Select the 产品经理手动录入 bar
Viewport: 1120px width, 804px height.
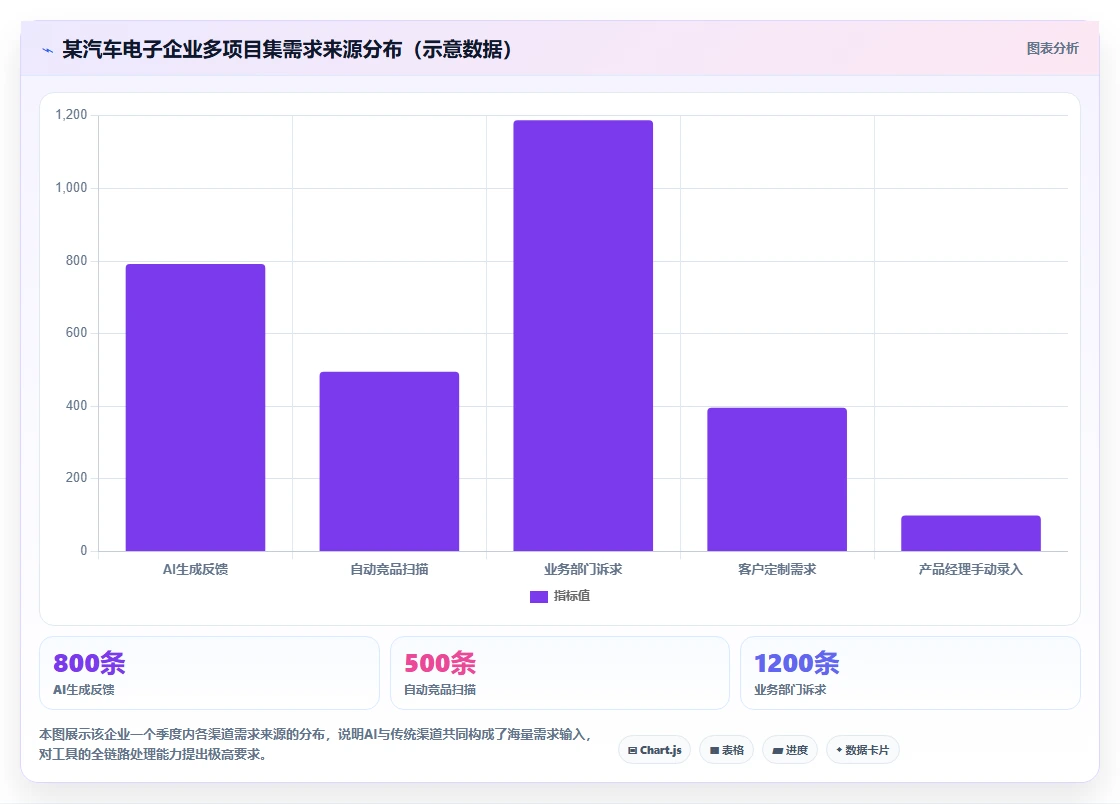971,533
